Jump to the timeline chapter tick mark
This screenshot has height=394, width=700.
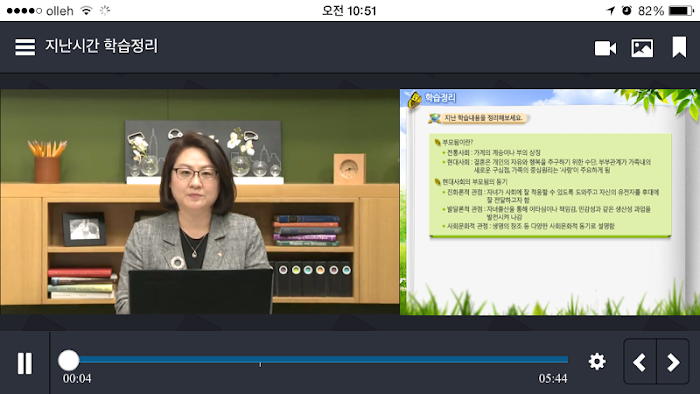pos(260,365)
